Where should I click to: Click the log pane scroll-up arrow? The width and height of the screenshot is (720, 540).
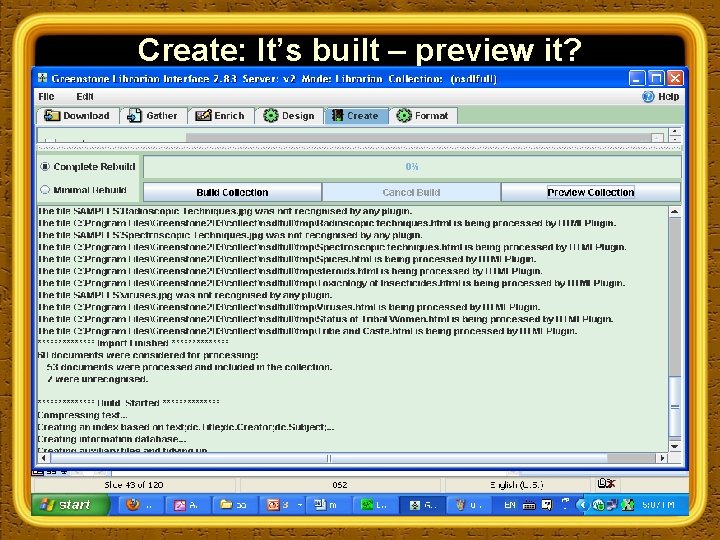(x=675, y=212)
